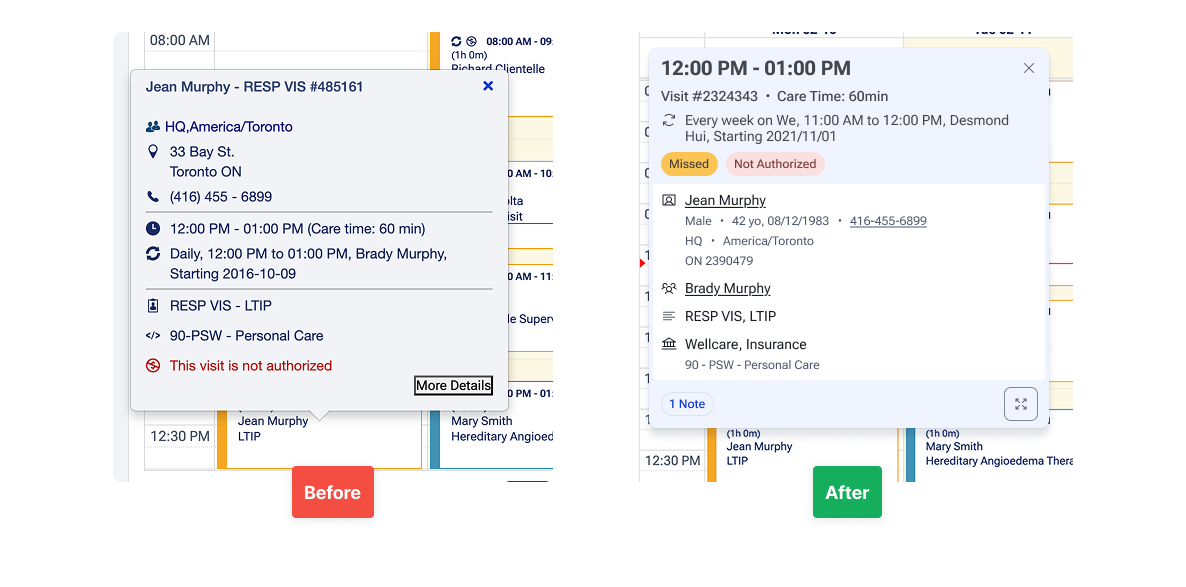Open the Jean Murphy client link

click(725, 201)
